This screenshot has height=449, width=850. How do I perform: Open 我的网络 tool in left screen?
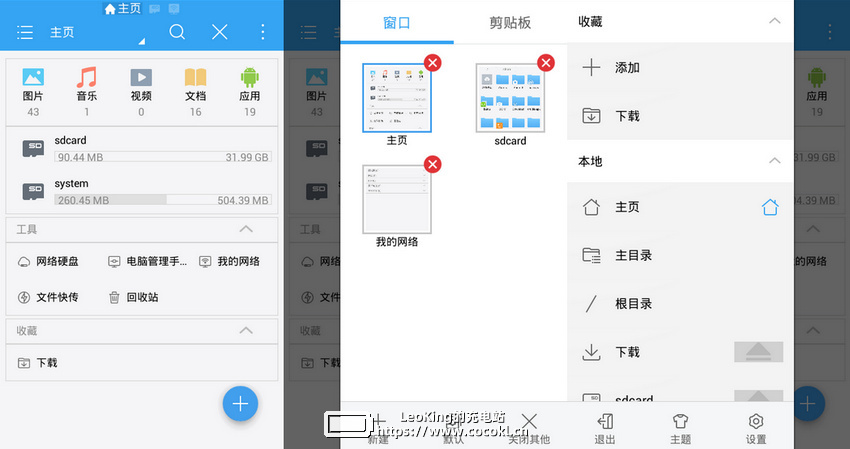click(229, 261)
